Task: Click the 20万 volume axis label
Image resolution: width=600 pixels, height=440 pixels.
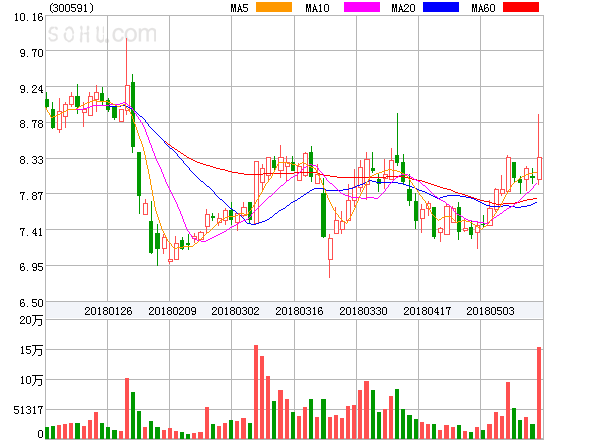Action: coord(31,320)
